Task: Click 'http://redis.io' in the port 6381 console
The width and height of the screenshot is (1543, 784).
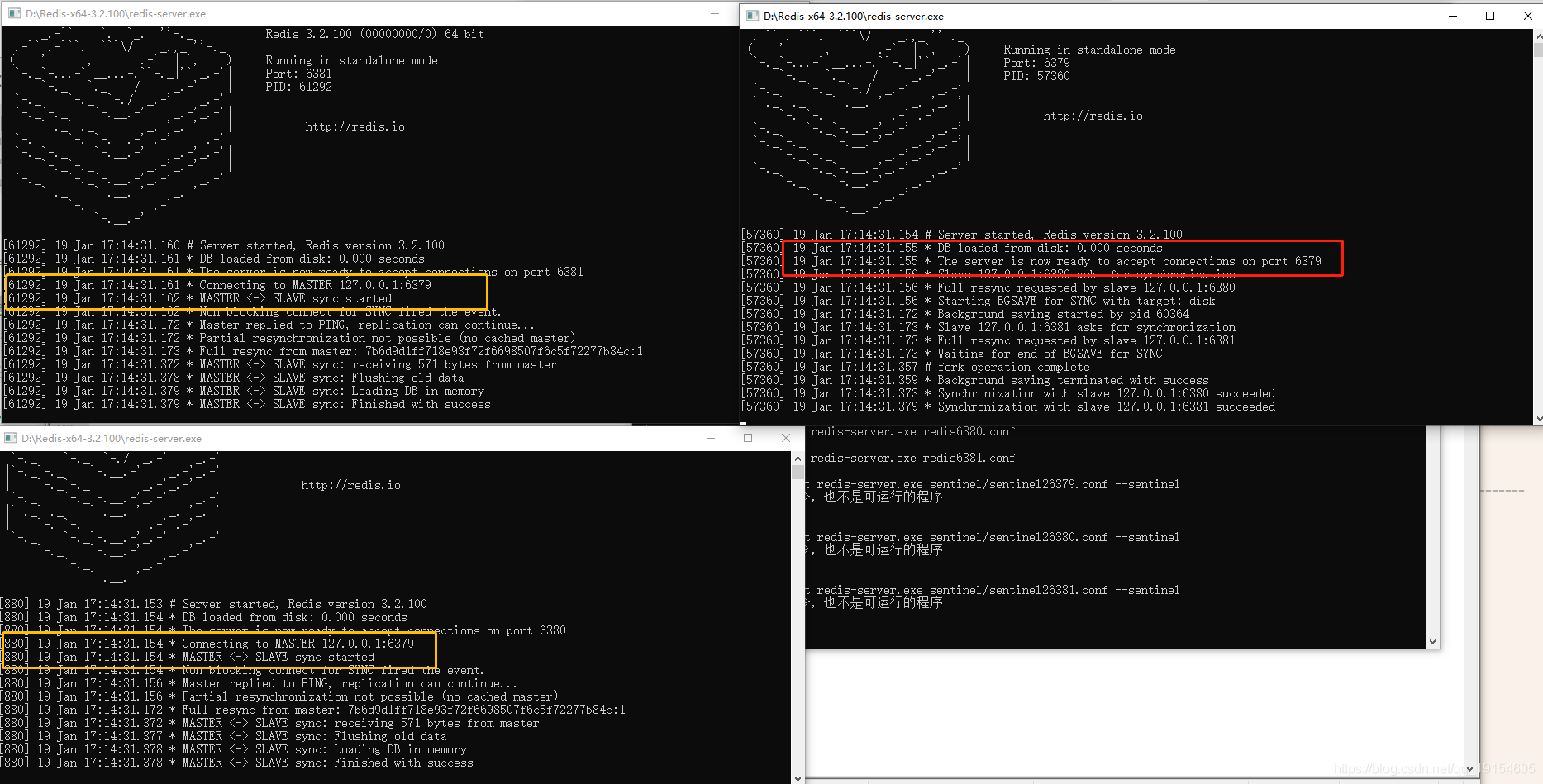Action: coord(355,126)
